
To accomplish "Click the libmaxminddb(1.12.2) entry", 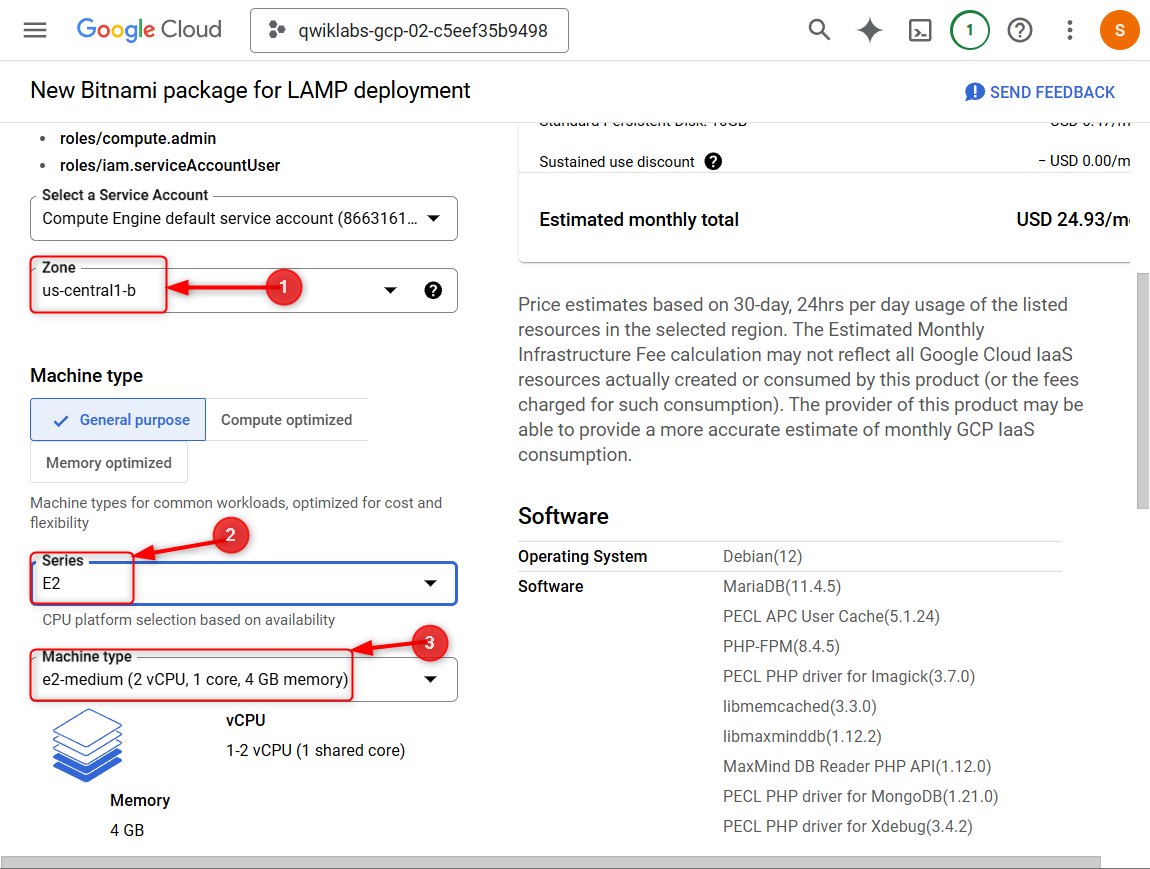I will pos(802,736).
